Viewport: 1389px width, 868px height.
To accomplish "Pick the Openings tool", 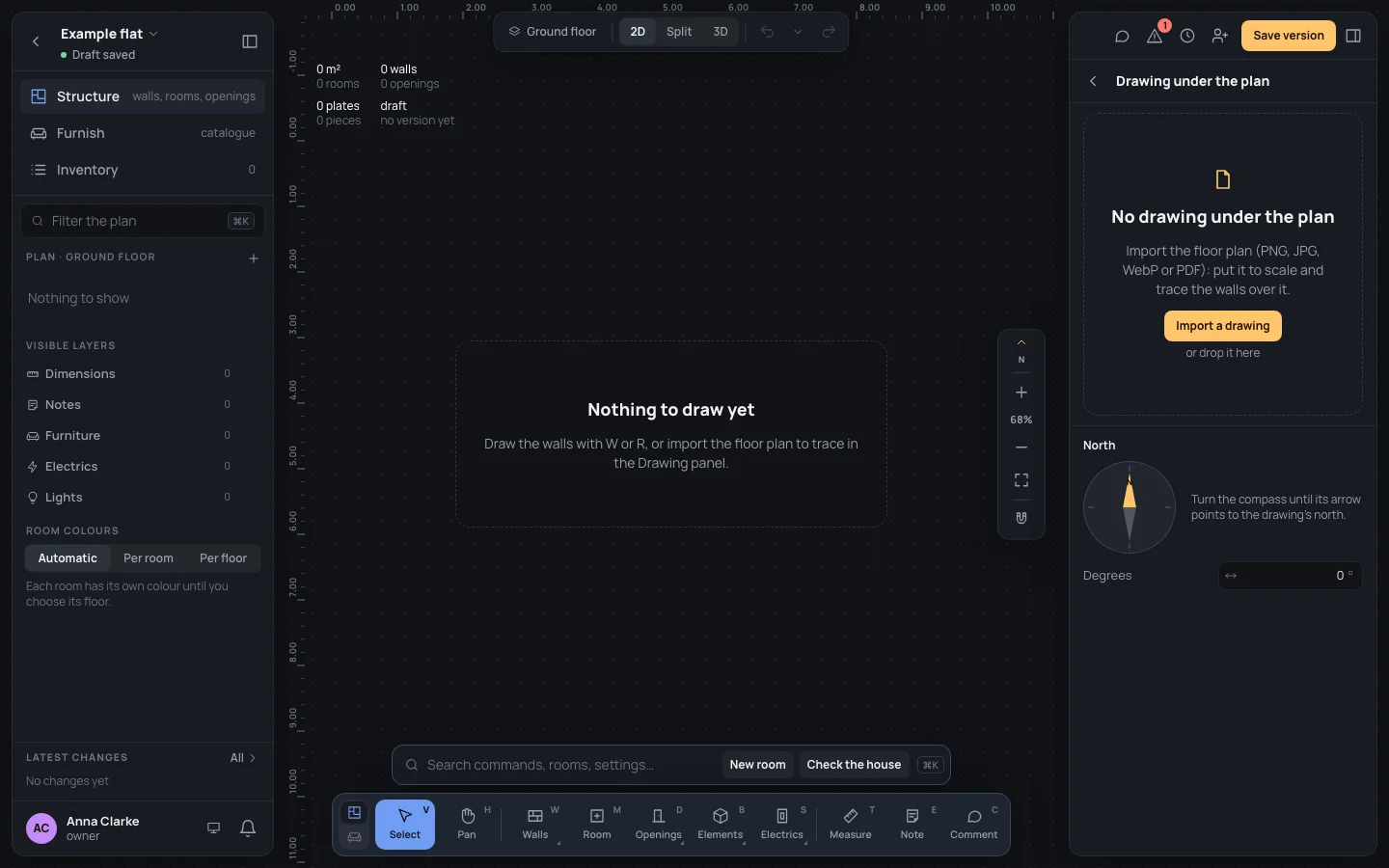I will (659, 825).
